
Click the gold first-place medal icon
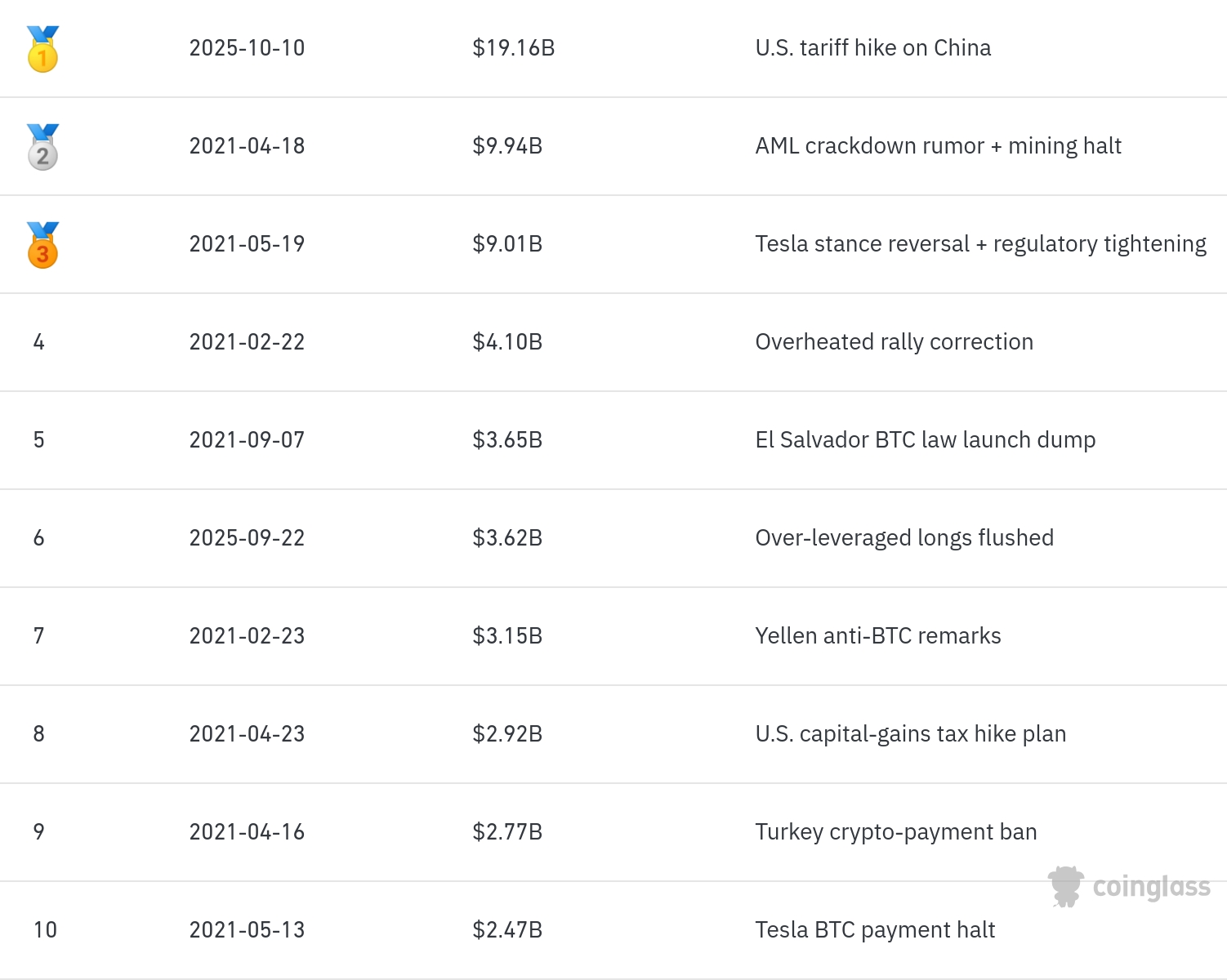tap(42, 50)
